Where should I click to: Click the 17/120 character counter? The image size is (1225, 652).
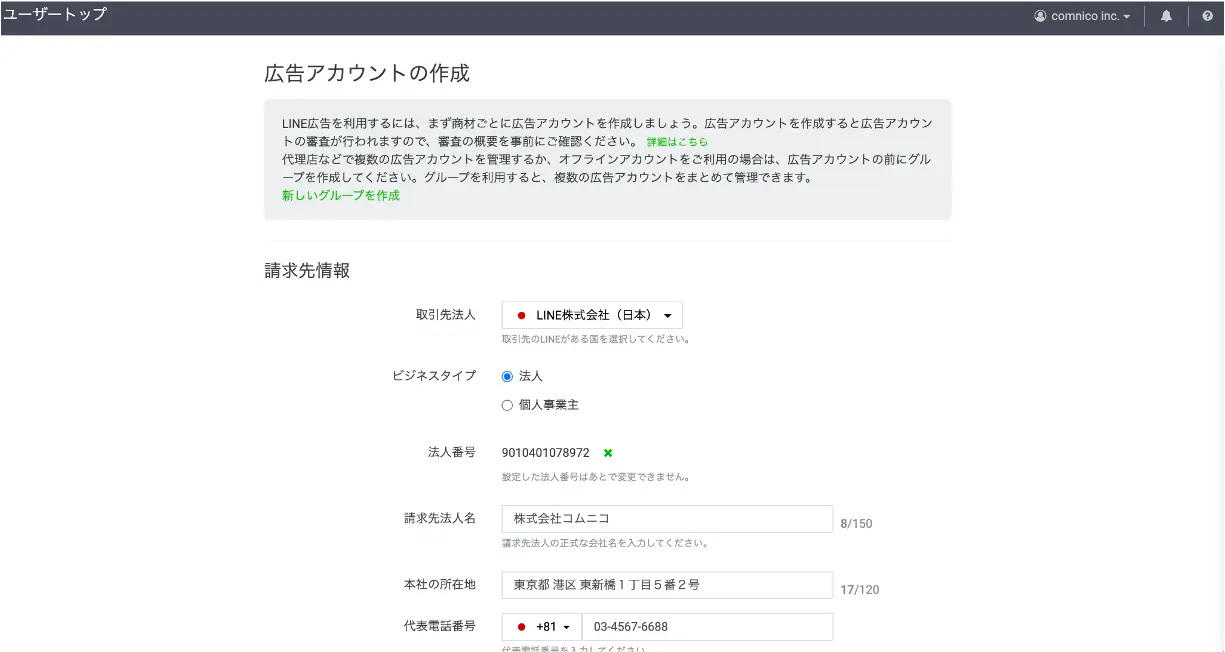[x=860, y=589]
